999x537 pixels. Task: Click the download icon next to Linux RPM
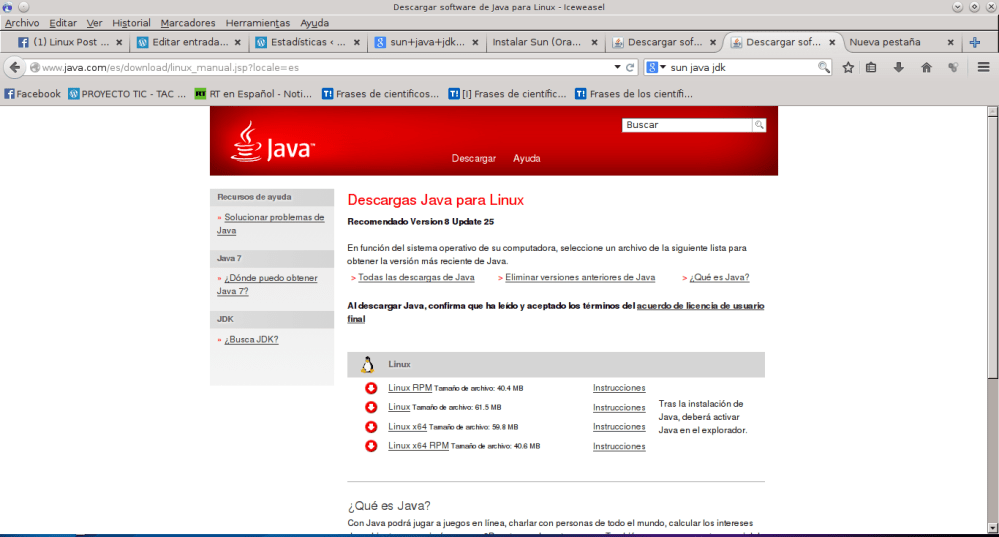point(371,388)
